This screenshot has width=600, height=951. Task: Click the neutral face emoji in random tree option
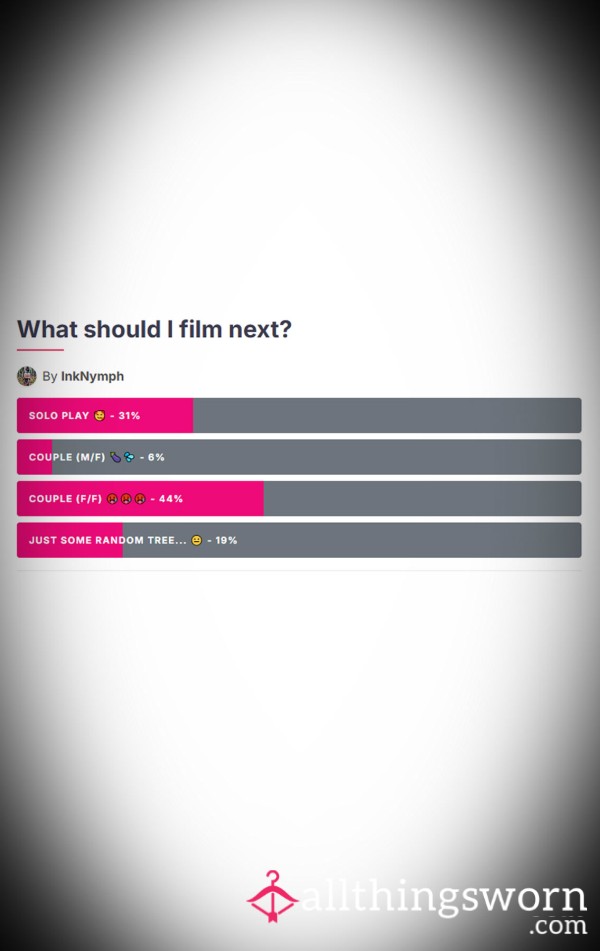click(197, 540)
